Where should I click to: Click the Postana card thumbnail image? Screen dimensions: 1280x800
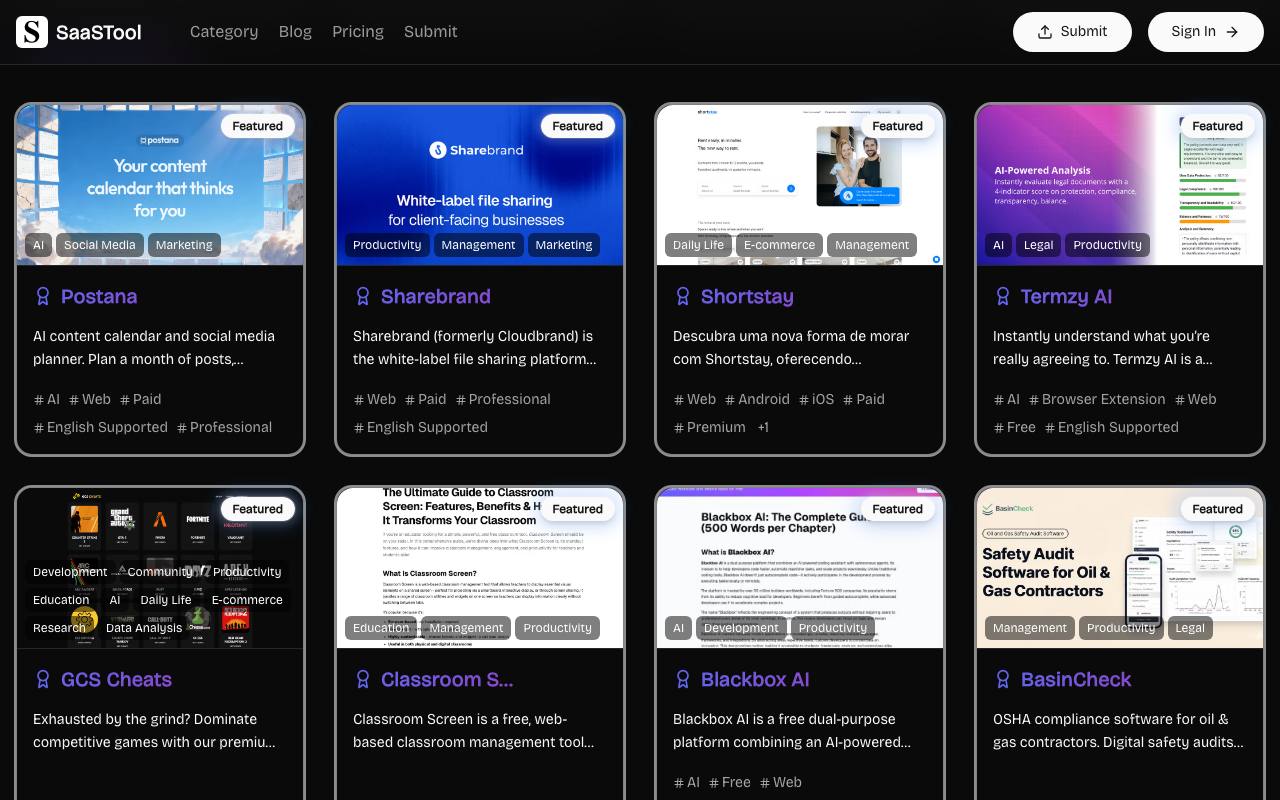(160, 185)
